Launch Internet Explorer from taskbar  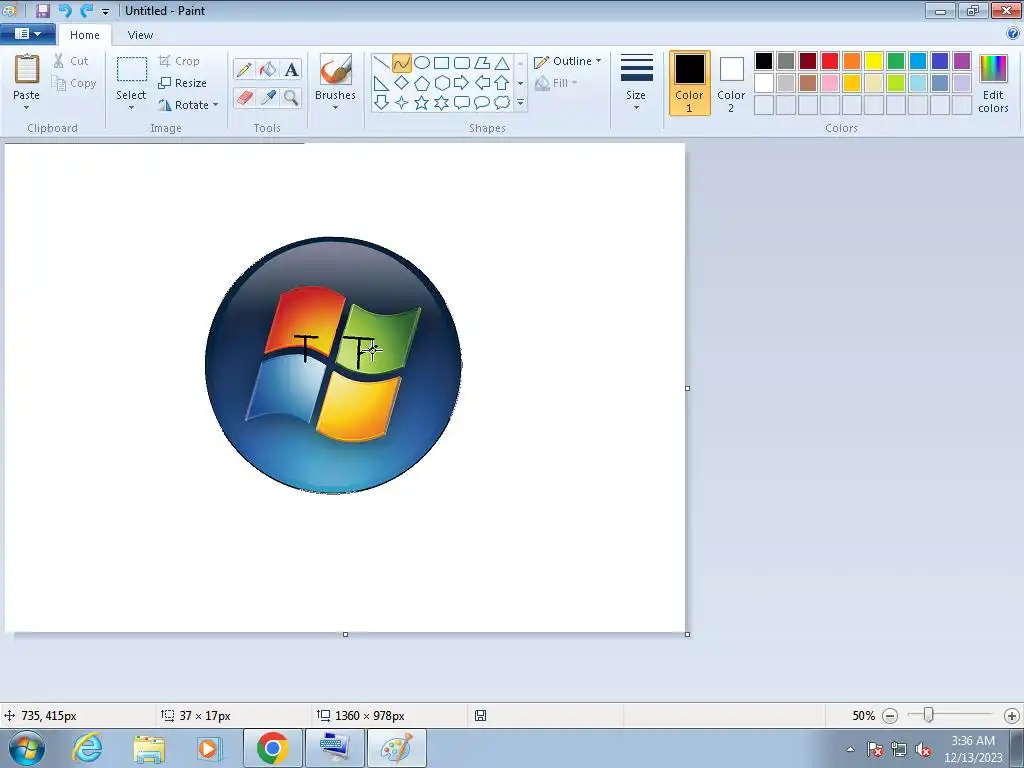point(88,748)
